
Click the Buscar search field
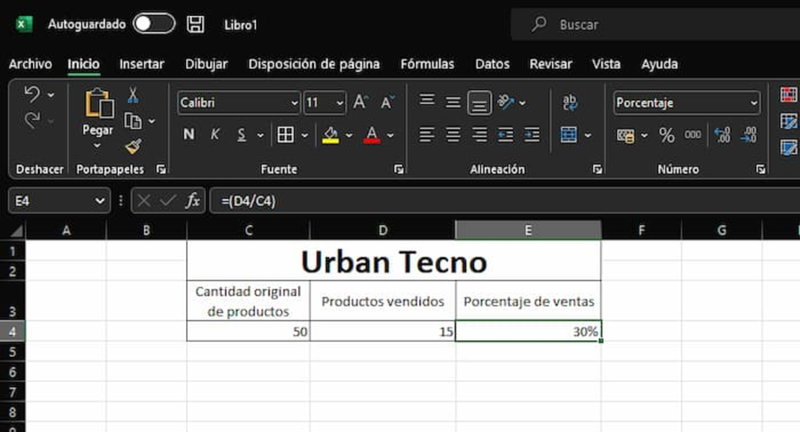pyautogui.click(x=658, y=24)
